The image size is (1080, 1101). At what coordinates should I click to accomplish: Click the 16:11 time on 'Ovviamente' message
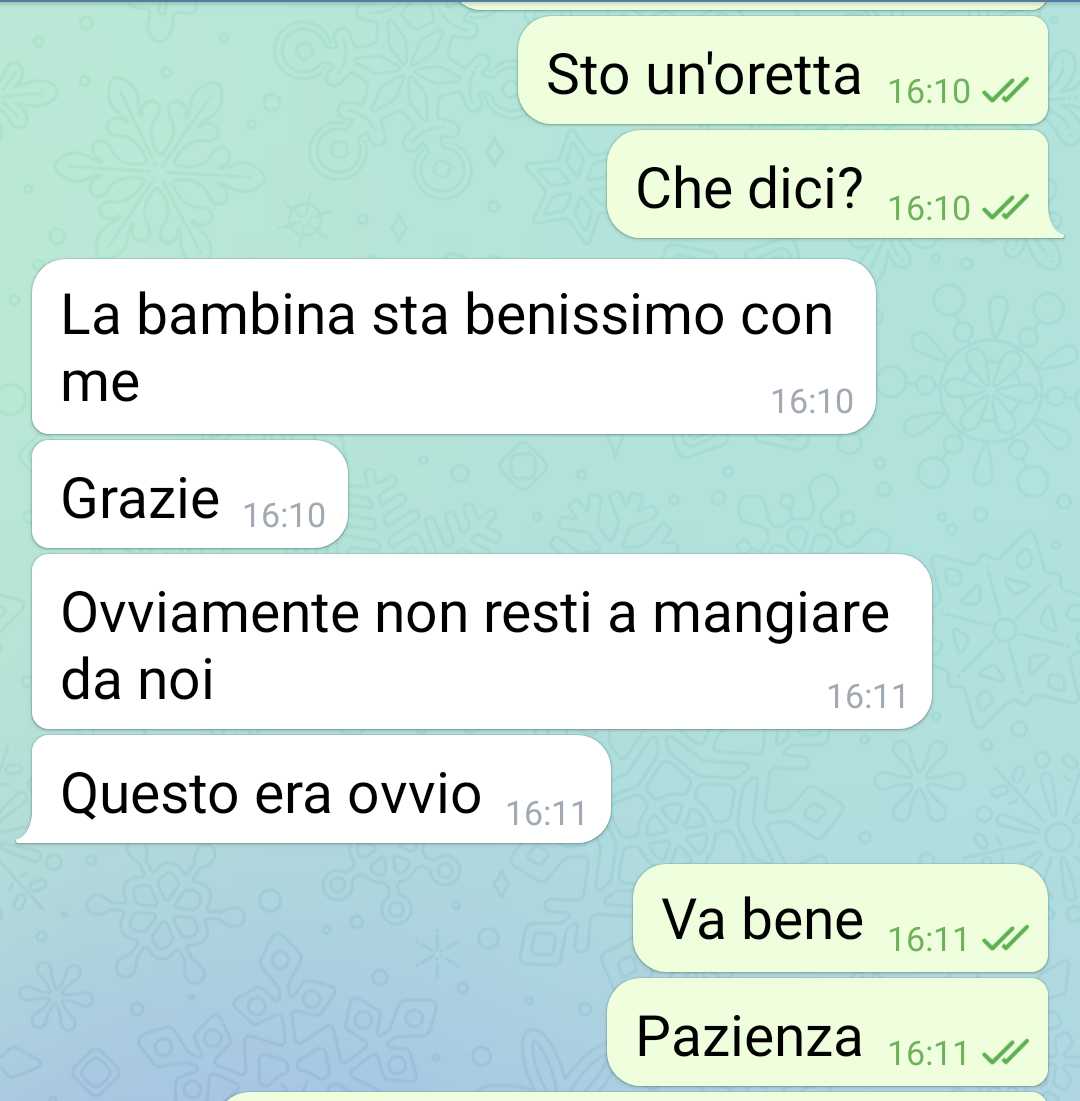[x=867, y=697]
